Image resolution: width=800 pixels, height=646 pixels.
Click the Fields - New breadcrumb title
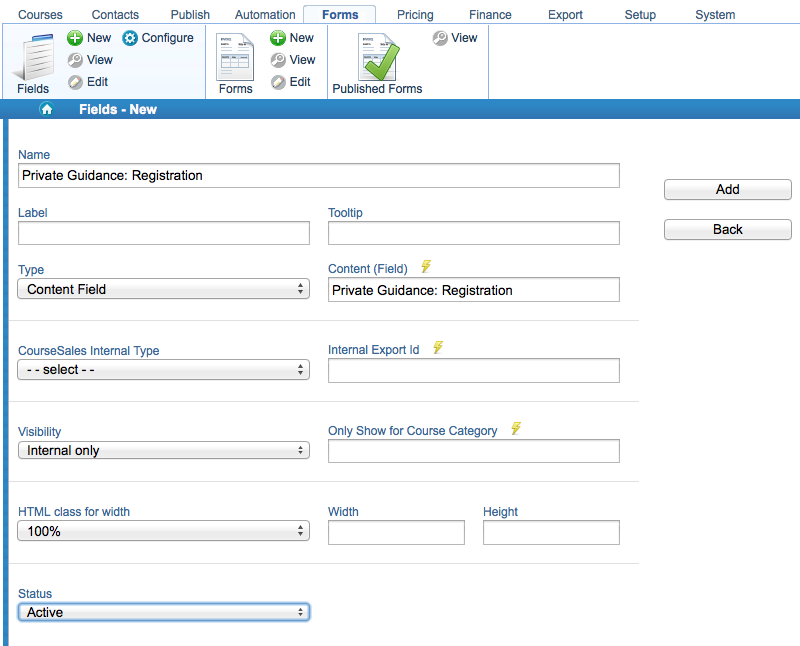(x=118, y=109)
